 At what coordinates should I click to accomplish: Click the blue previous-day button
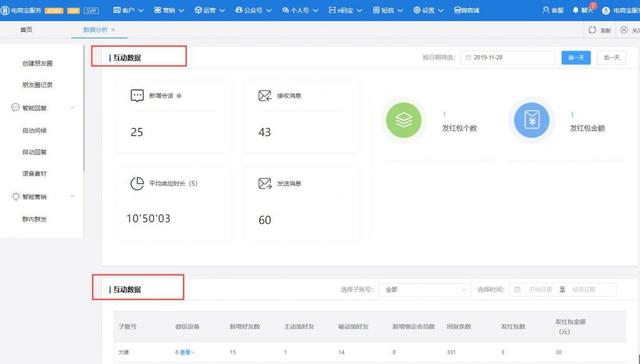tap(576, 58)
